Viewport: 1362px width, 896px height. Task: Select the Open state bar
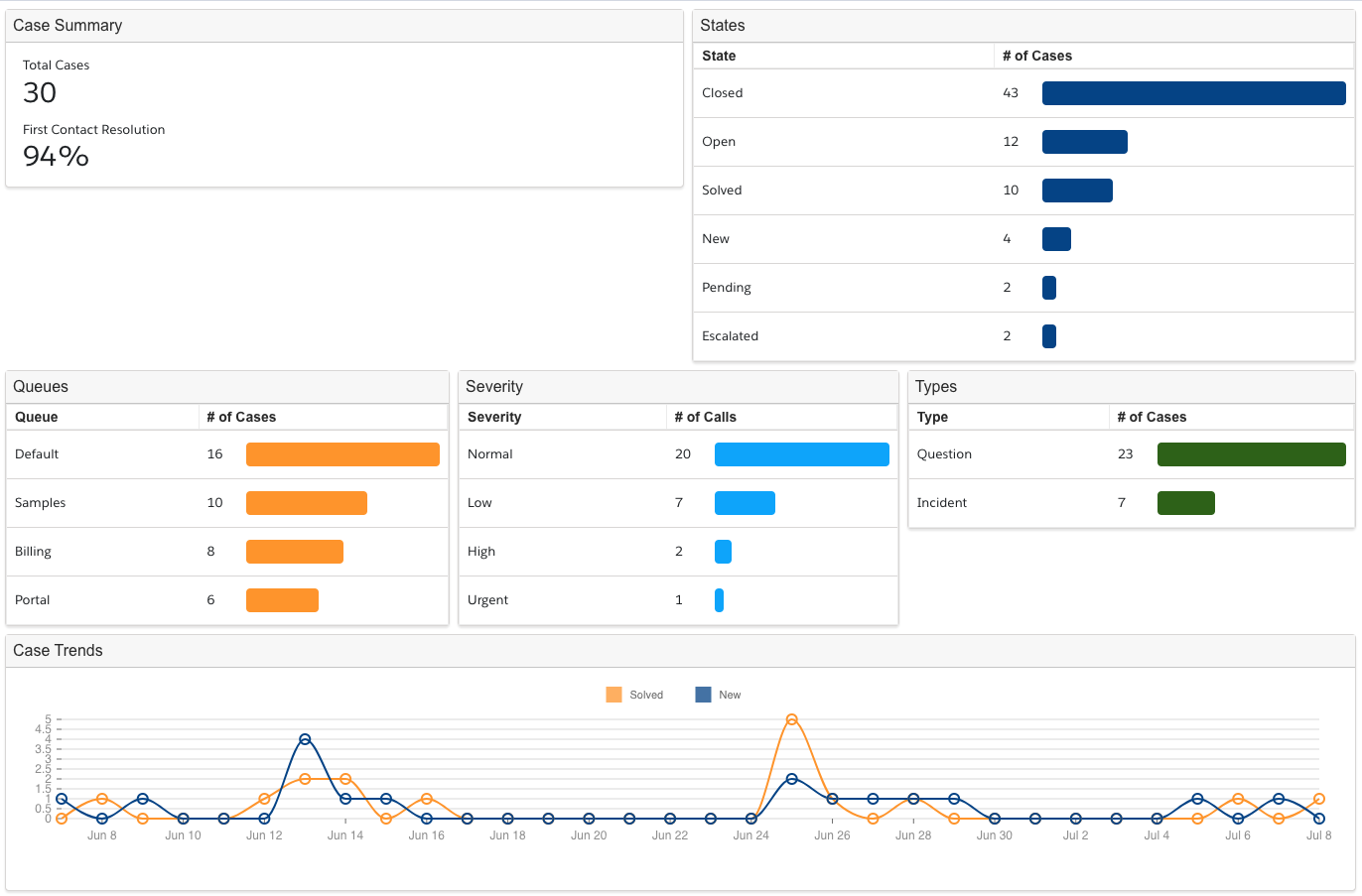1084,142
